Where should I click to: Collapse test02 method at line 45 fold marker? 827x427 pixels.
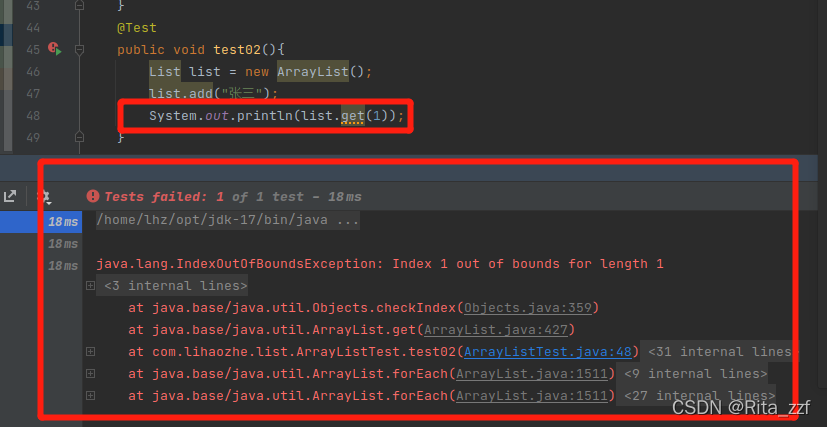[79, 50]
